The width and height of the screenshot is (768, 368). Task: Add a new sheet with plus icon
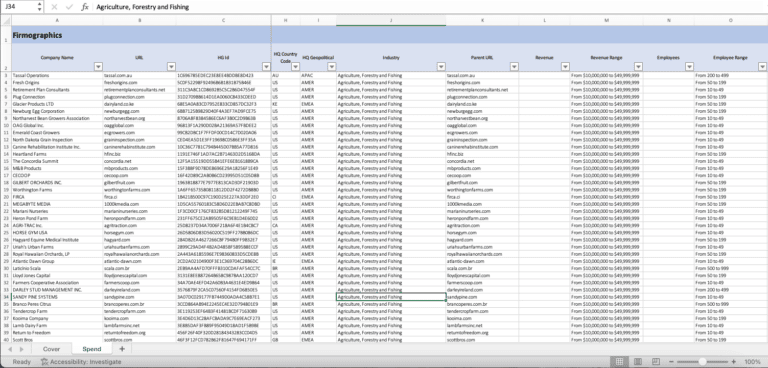(x=122, y=349)
